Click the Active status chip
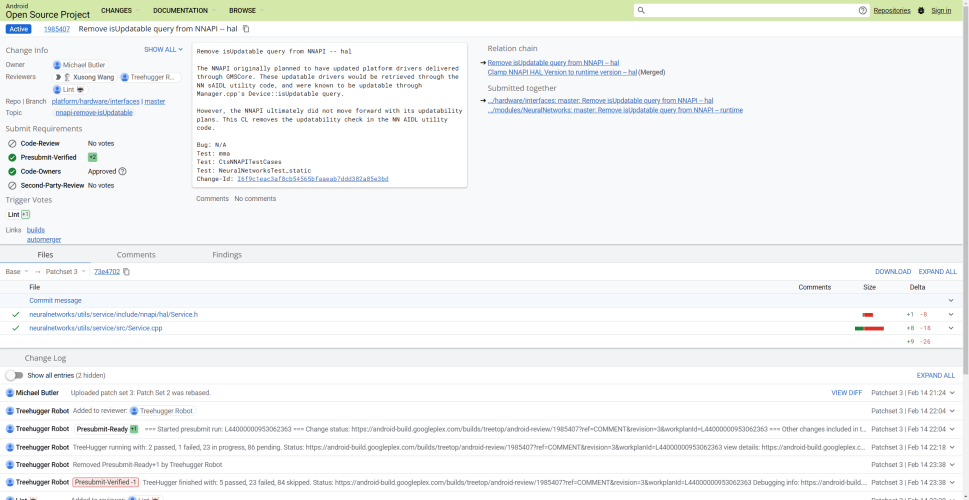Viewport: 969px width, 500px height. (x=19, y=29)
